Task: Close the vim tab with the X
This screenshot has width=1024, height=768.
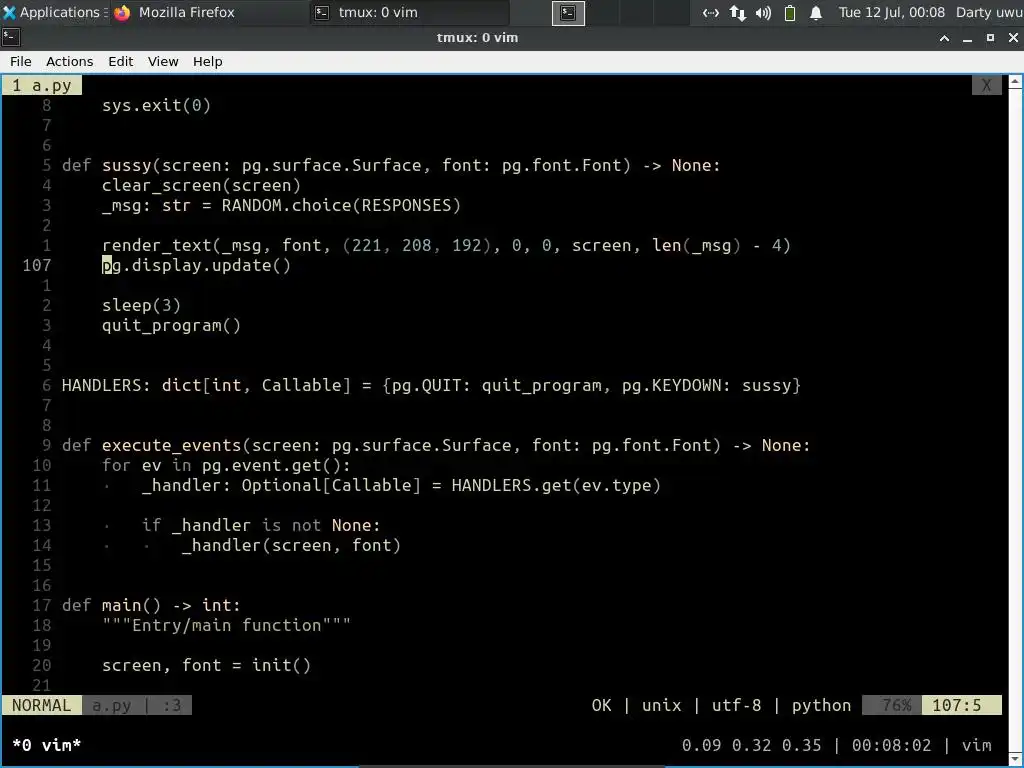Action: point(987,86)
